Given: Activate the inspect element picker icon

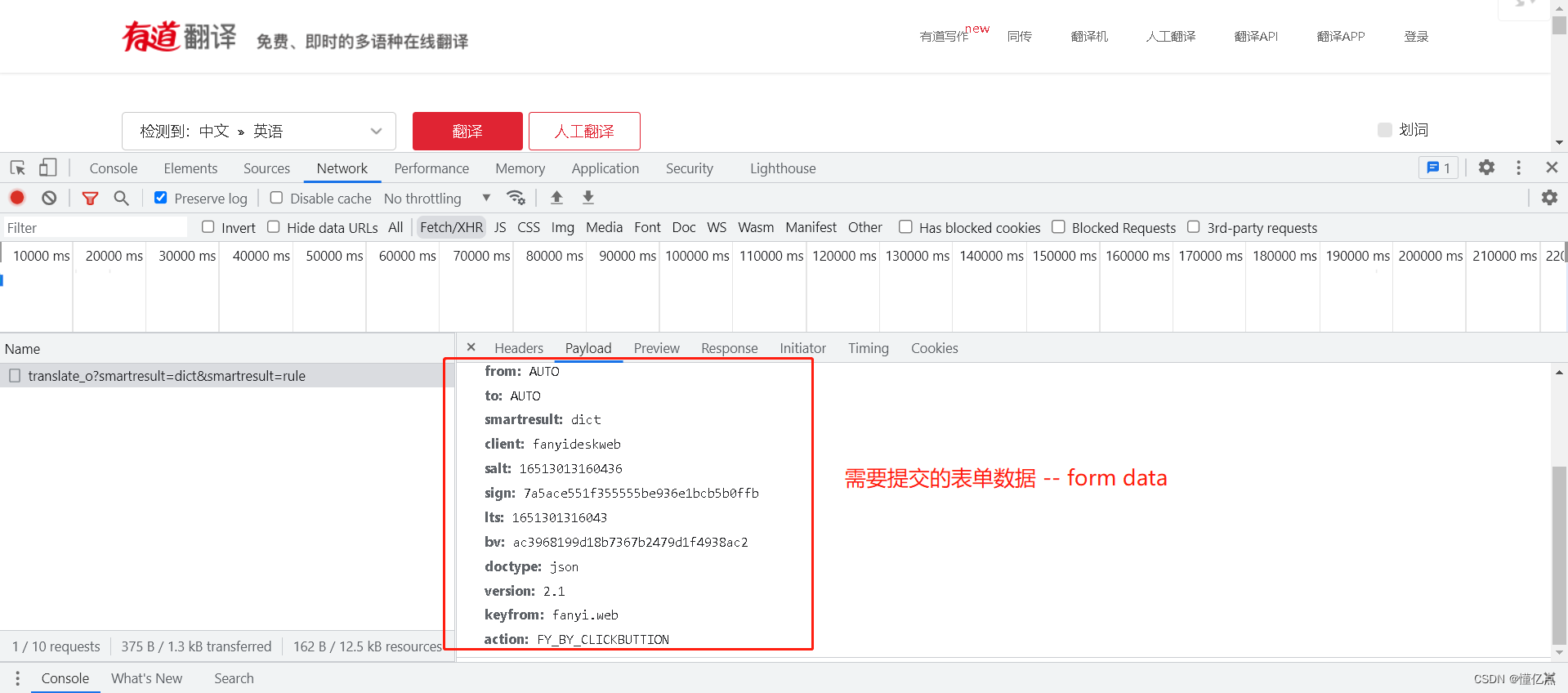Looking at the screenshot, I should coord(18,168).
